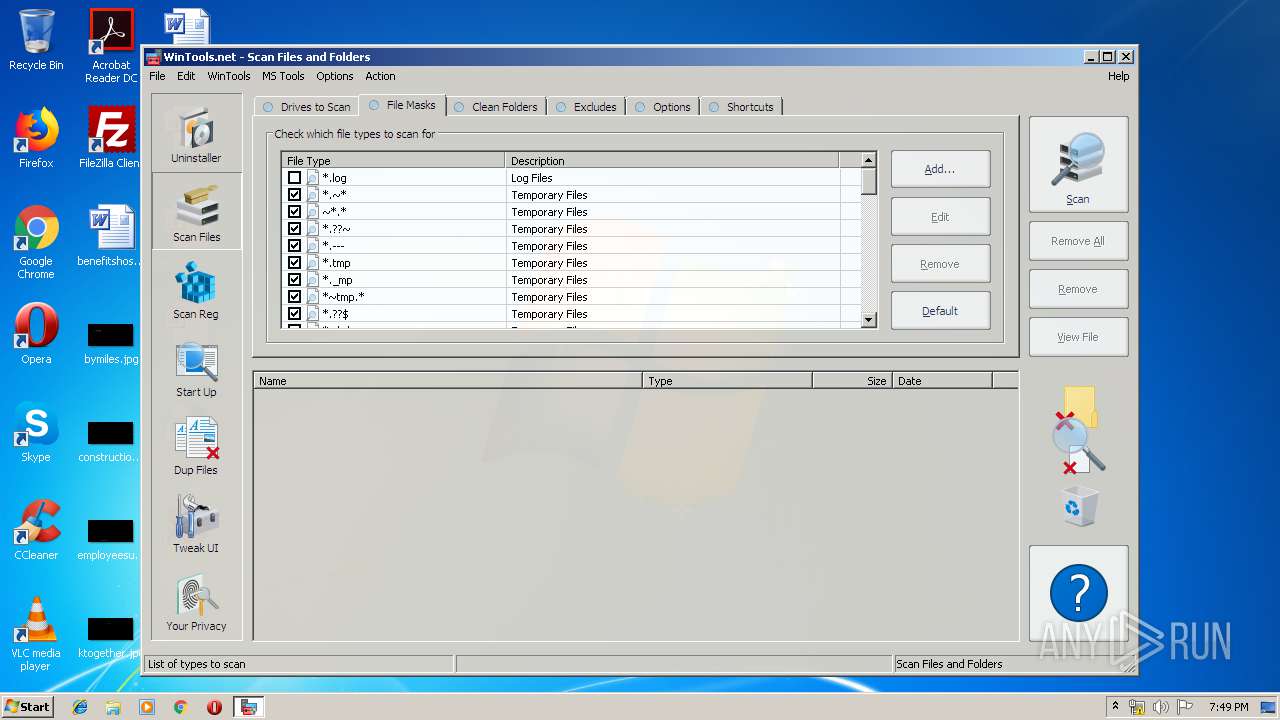Open the Start Up manager
1280x720 pixels.
pos(196,367)
